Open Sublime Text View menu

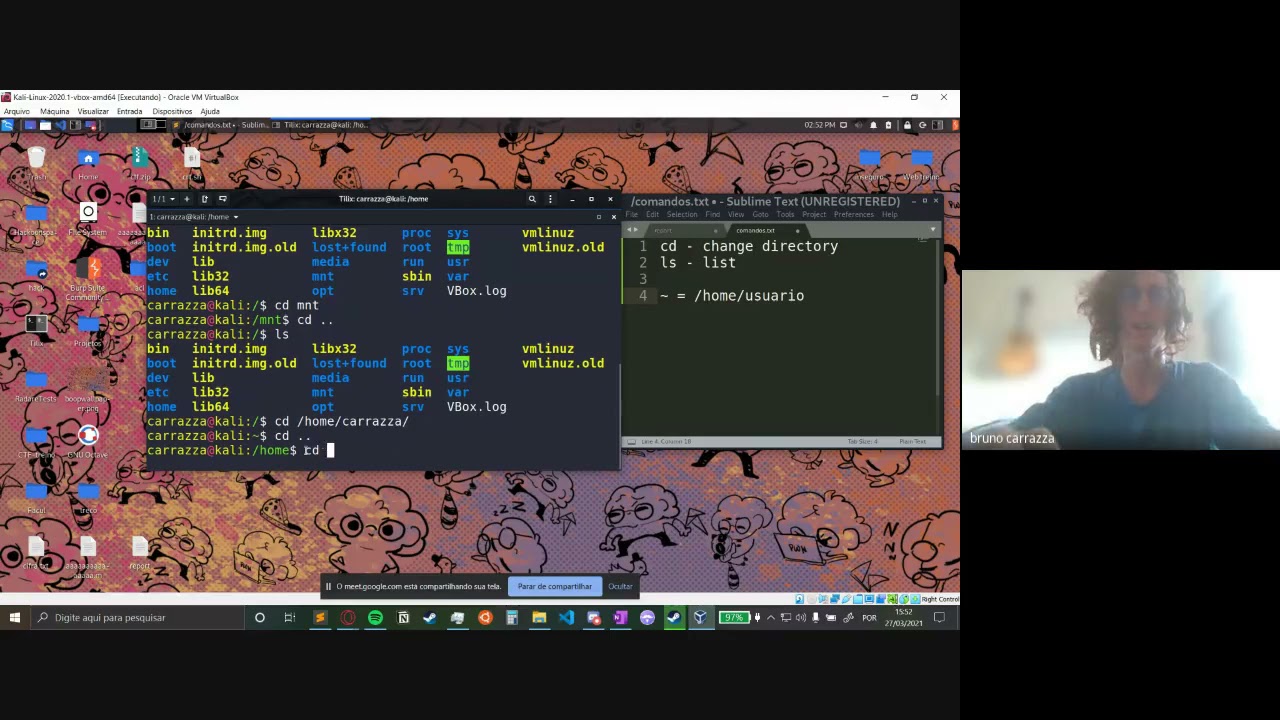pyautogui.click(x=736, y=214)
